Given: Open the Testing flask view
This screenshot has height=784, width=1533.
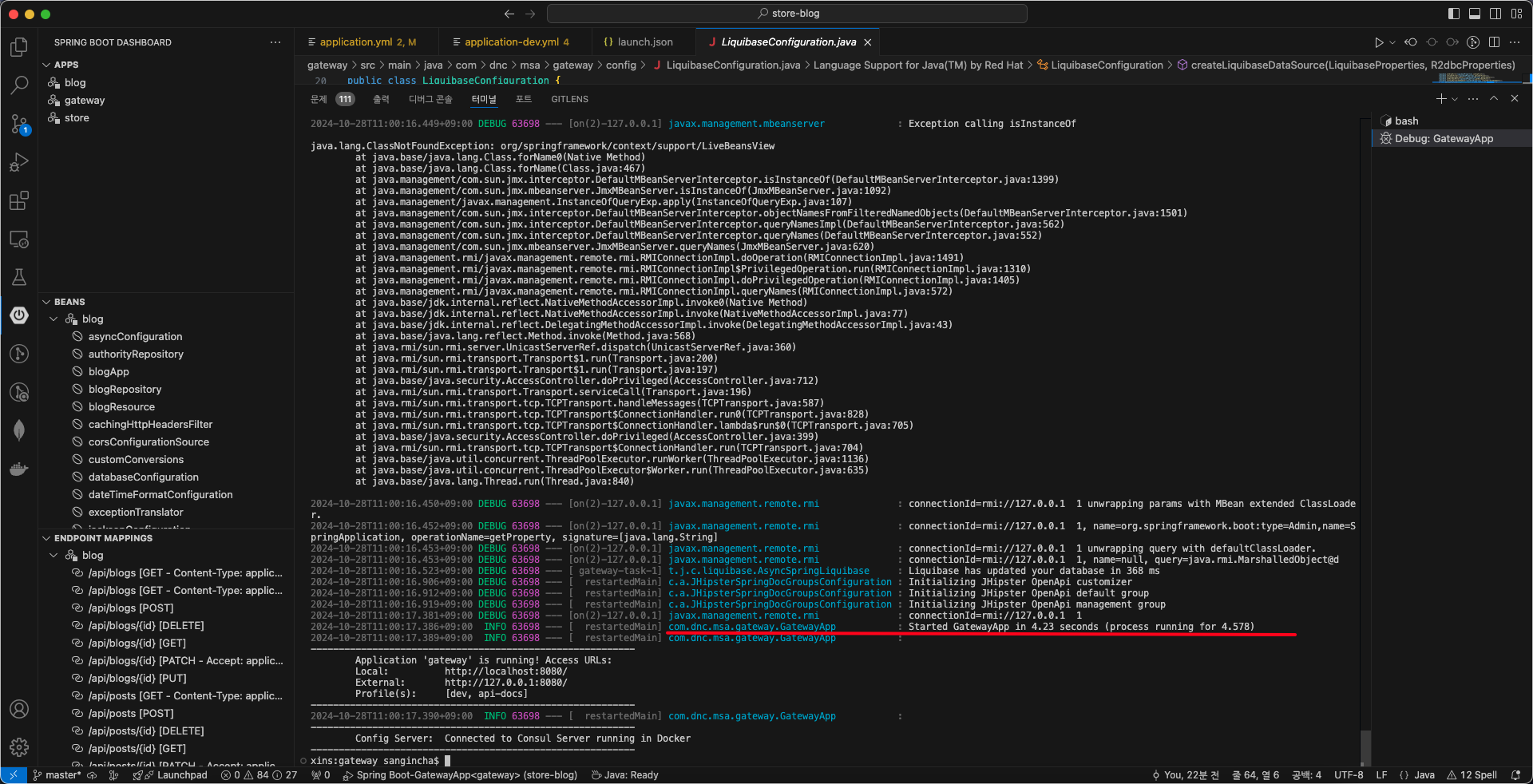Looking at the screenshot, I should tap(19, 277).
